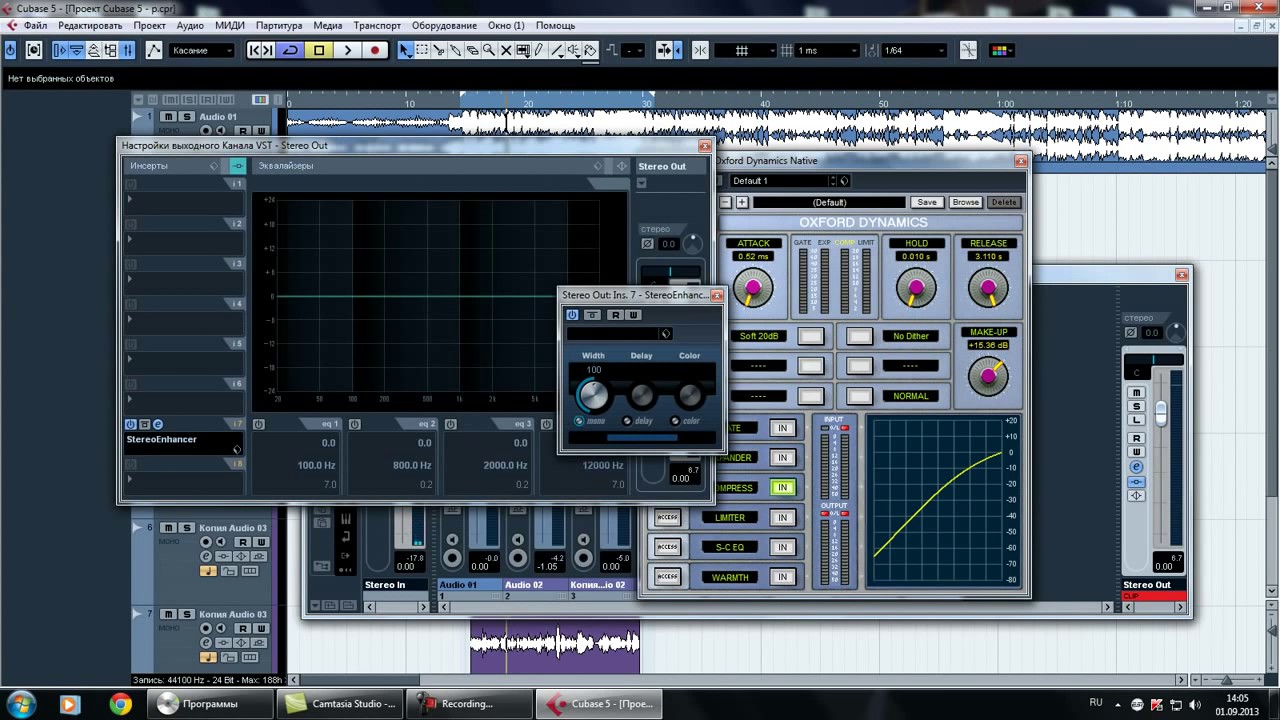Select the Erase tool
The image size is (1280, 720).
(472, 50)
